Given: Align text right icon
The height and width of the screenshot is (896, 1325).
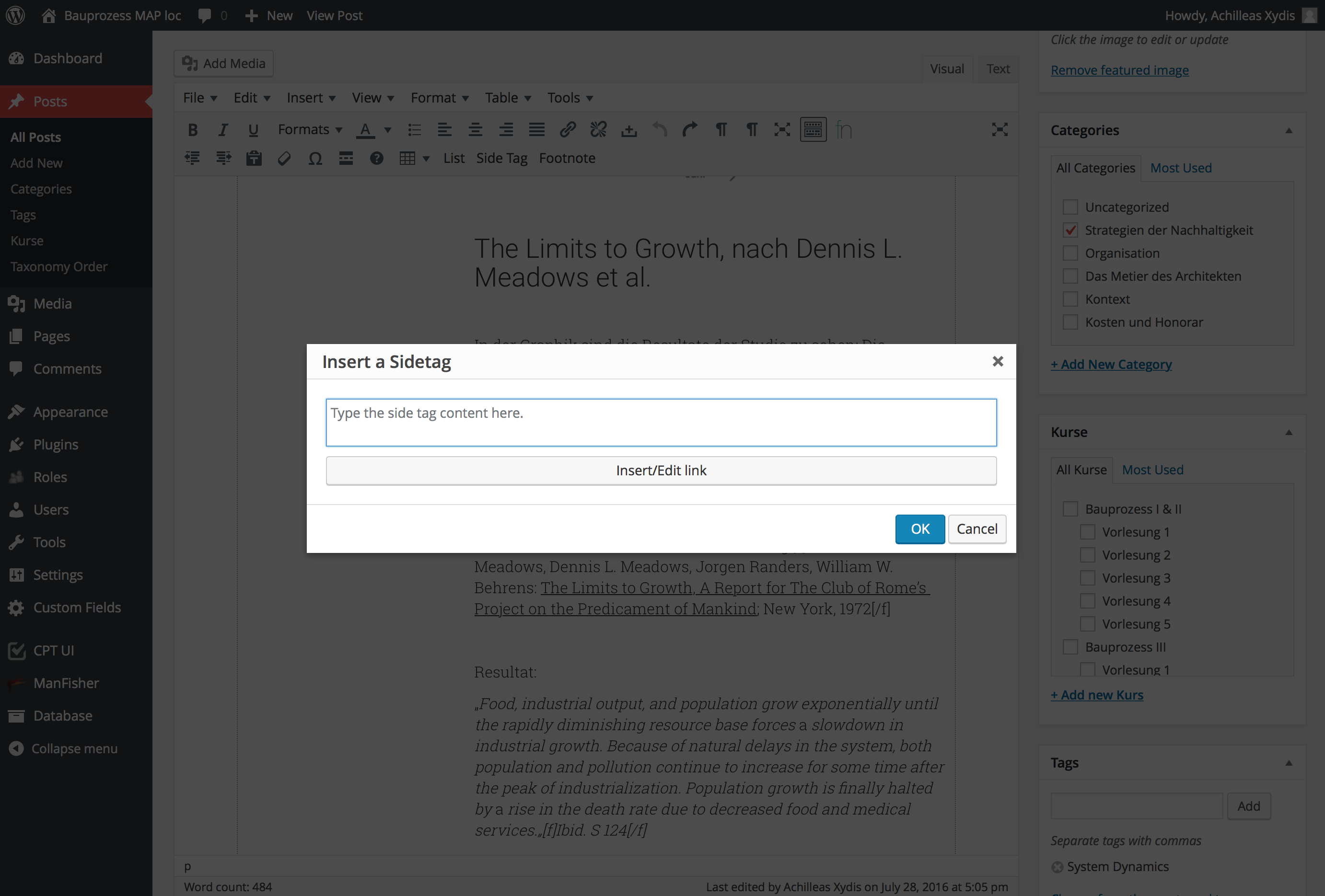Looking at the screenshot, I should pyautogui.click(x=506, y=130).
